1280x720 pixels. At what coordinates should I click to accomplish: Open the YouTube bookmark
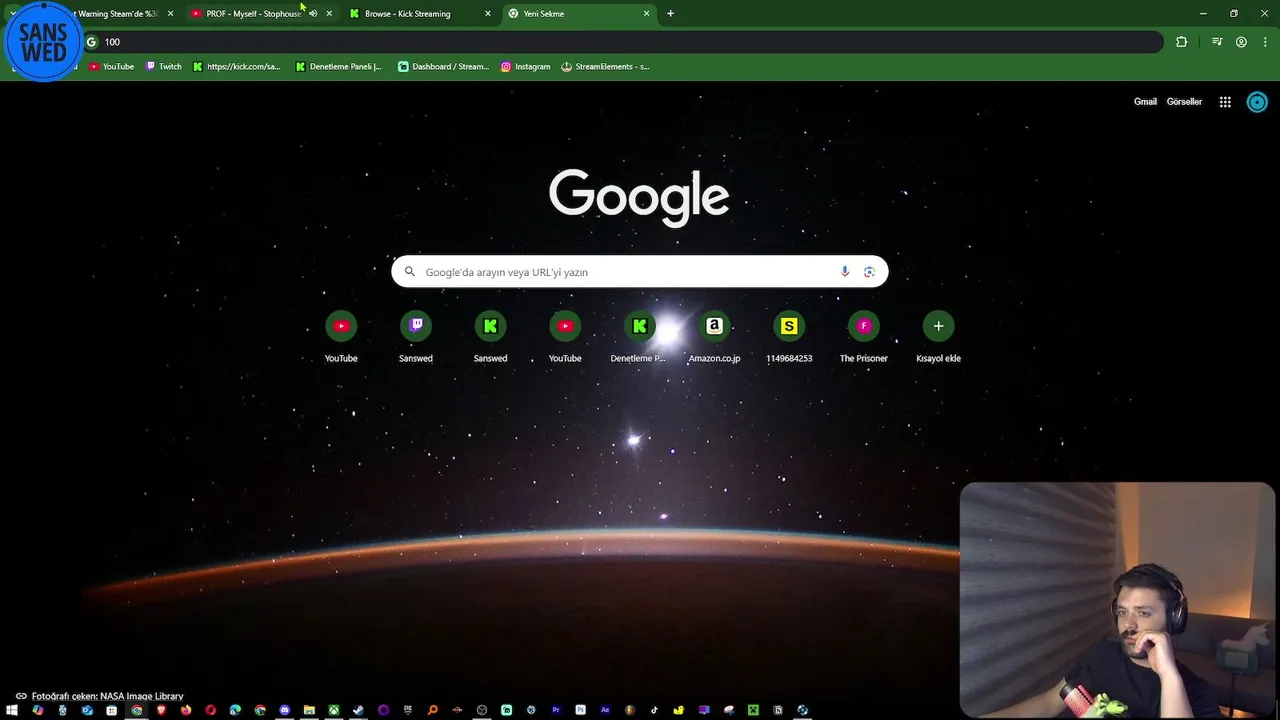click(111, 67)
